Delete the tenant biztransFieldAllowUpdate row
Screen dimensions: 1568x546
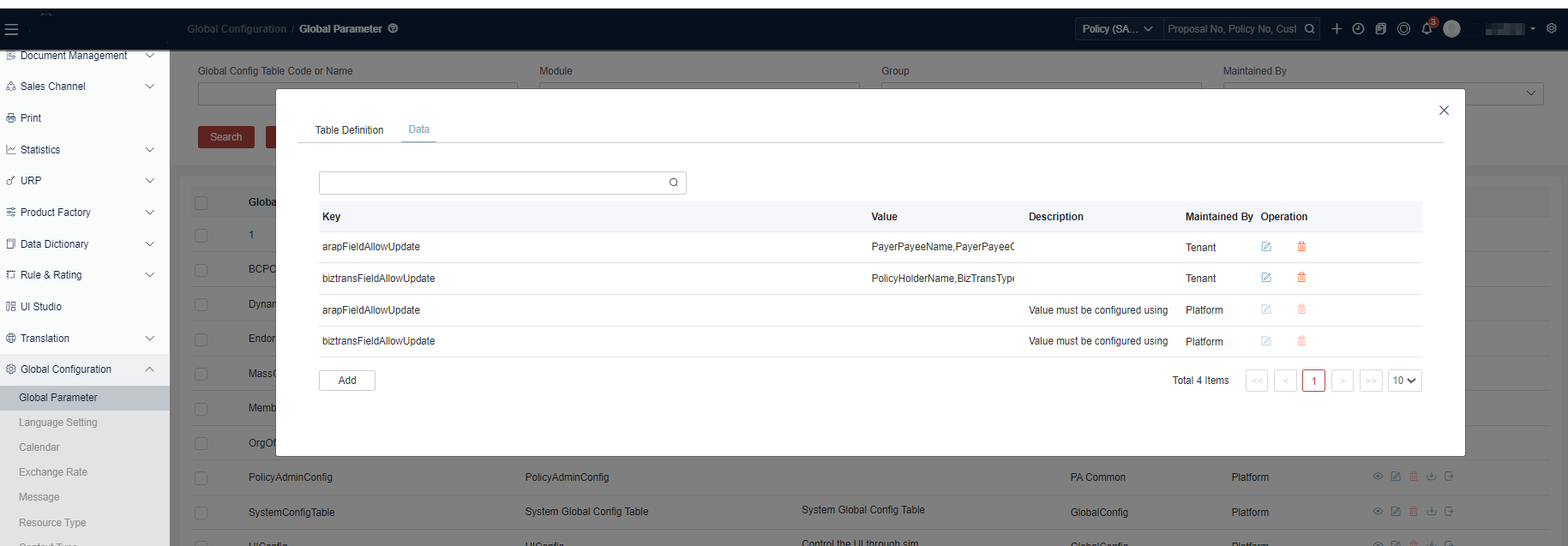1301,278
